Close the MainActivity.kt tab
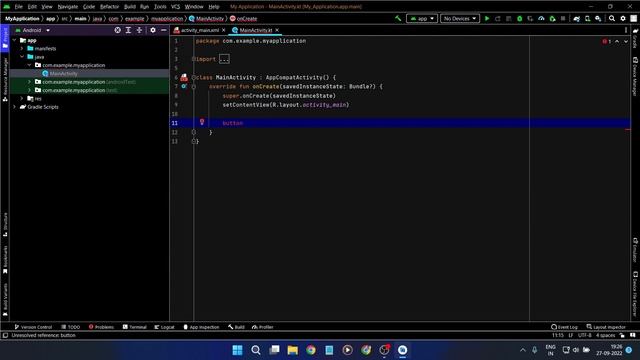 pos(277,30)
